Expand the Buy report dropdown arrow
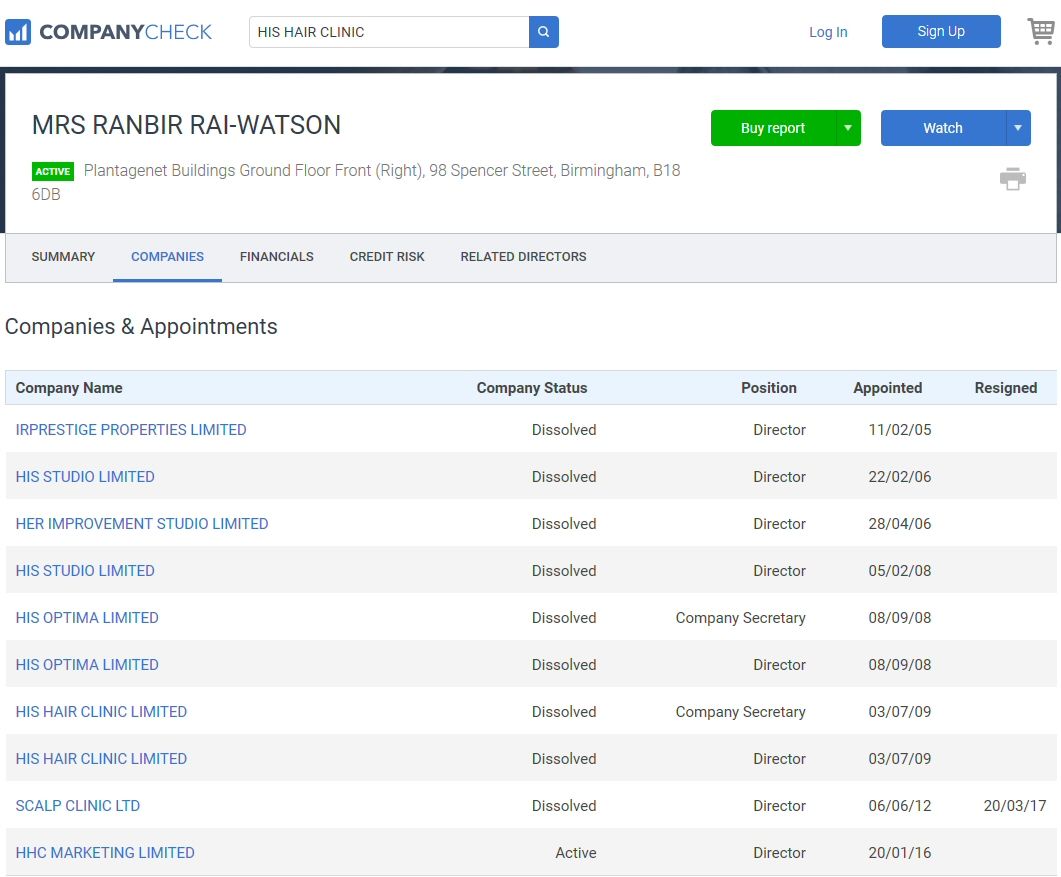This screenshot has height=877, width=1061. (x=848, y=128)
